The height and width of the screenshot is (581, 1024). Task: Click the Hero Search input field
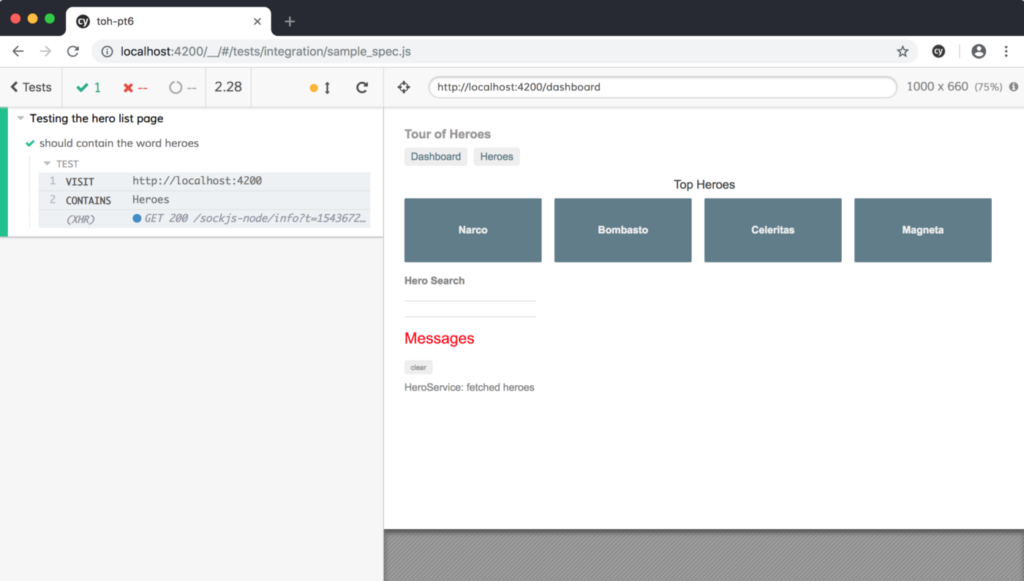click(469, 295)
